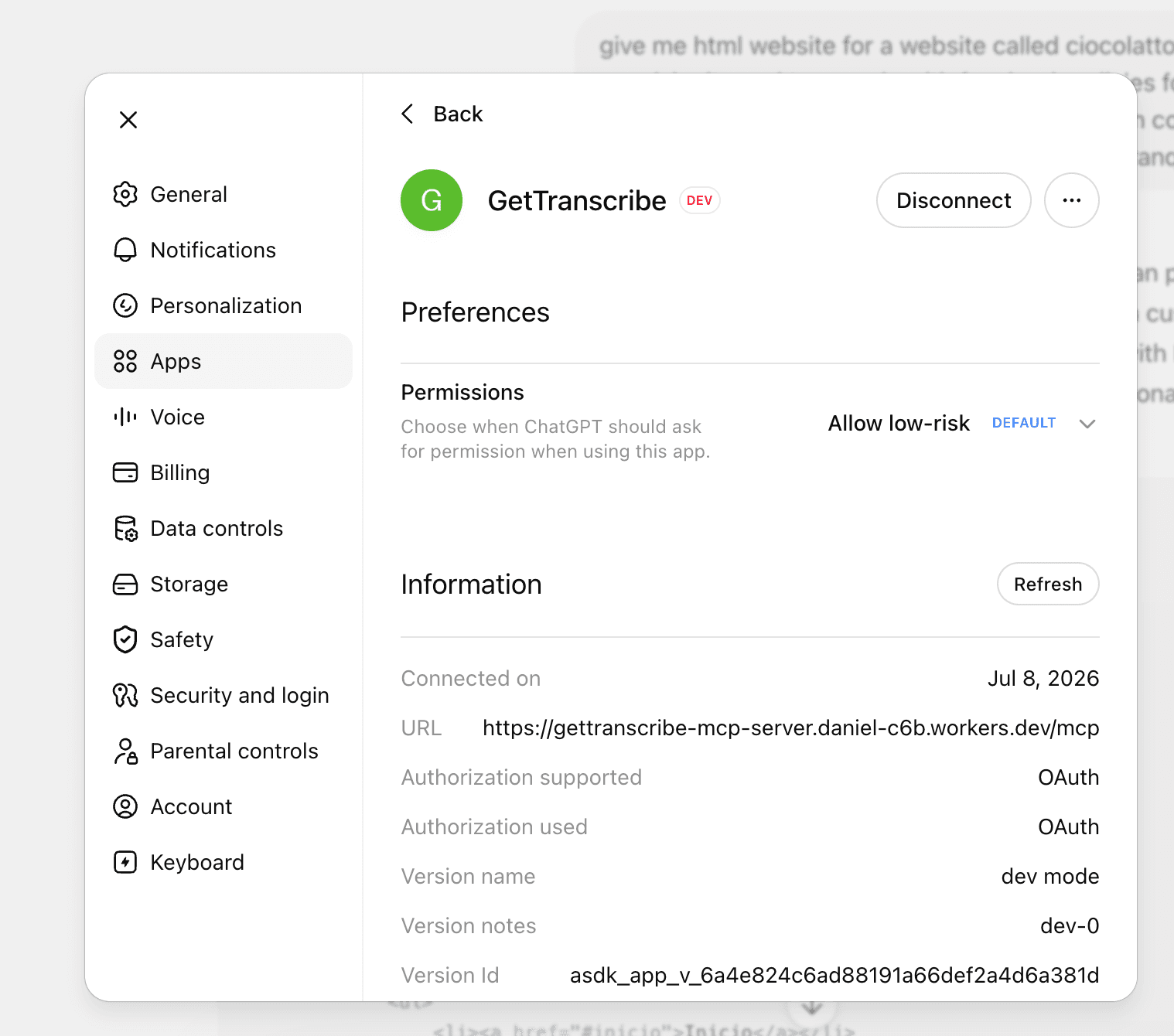Click the green GetTranscribe app logo
The height and width of the screenshot is (1036, 1174).
pyautogui.click(x=432, y=200)
